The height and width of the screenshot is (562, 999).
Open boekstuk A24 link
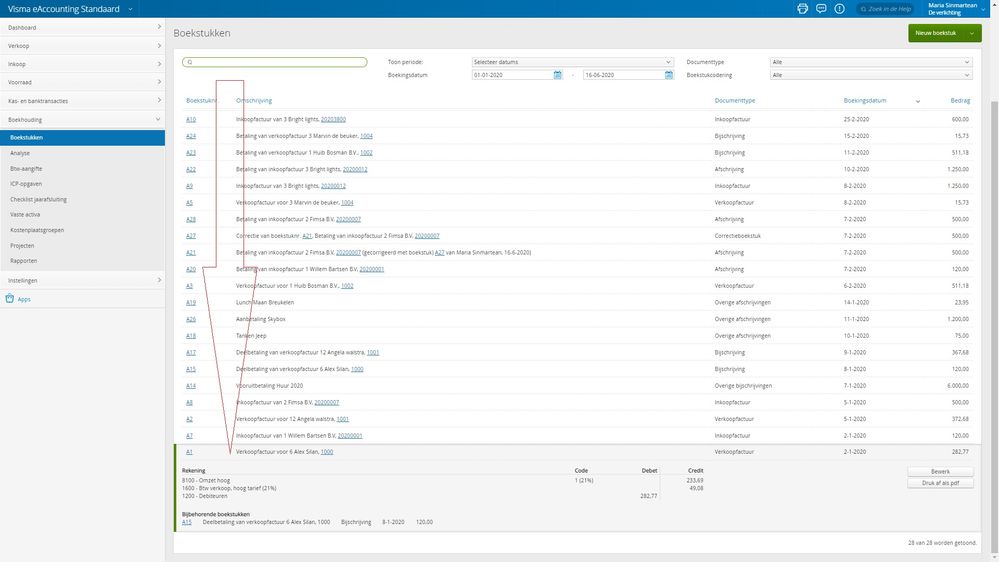pyautogui.click(x=191, y=136)
